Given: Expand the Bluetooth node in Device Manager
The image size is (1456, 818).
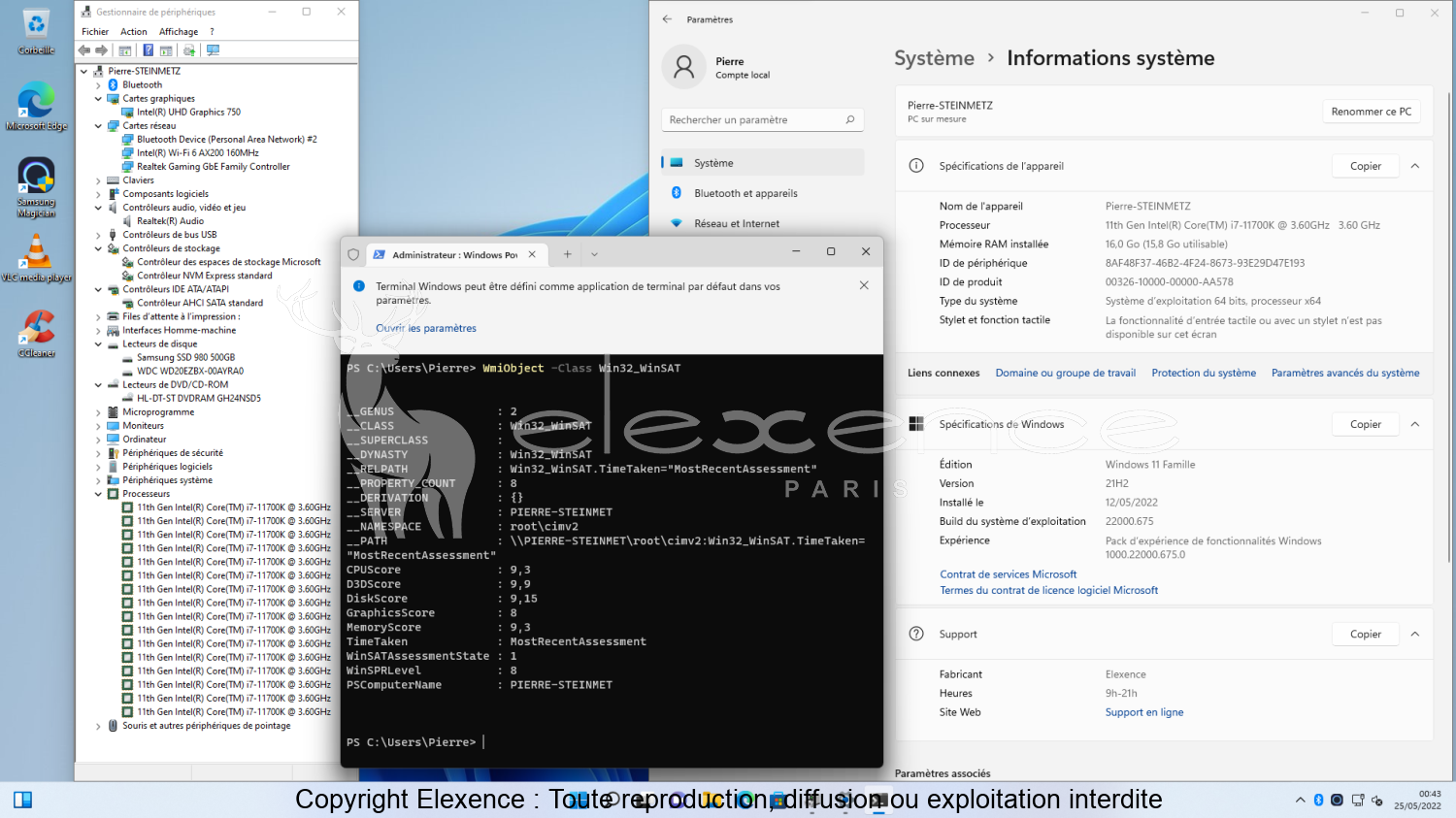Looking at the screenshot, I should click(98, 85).
